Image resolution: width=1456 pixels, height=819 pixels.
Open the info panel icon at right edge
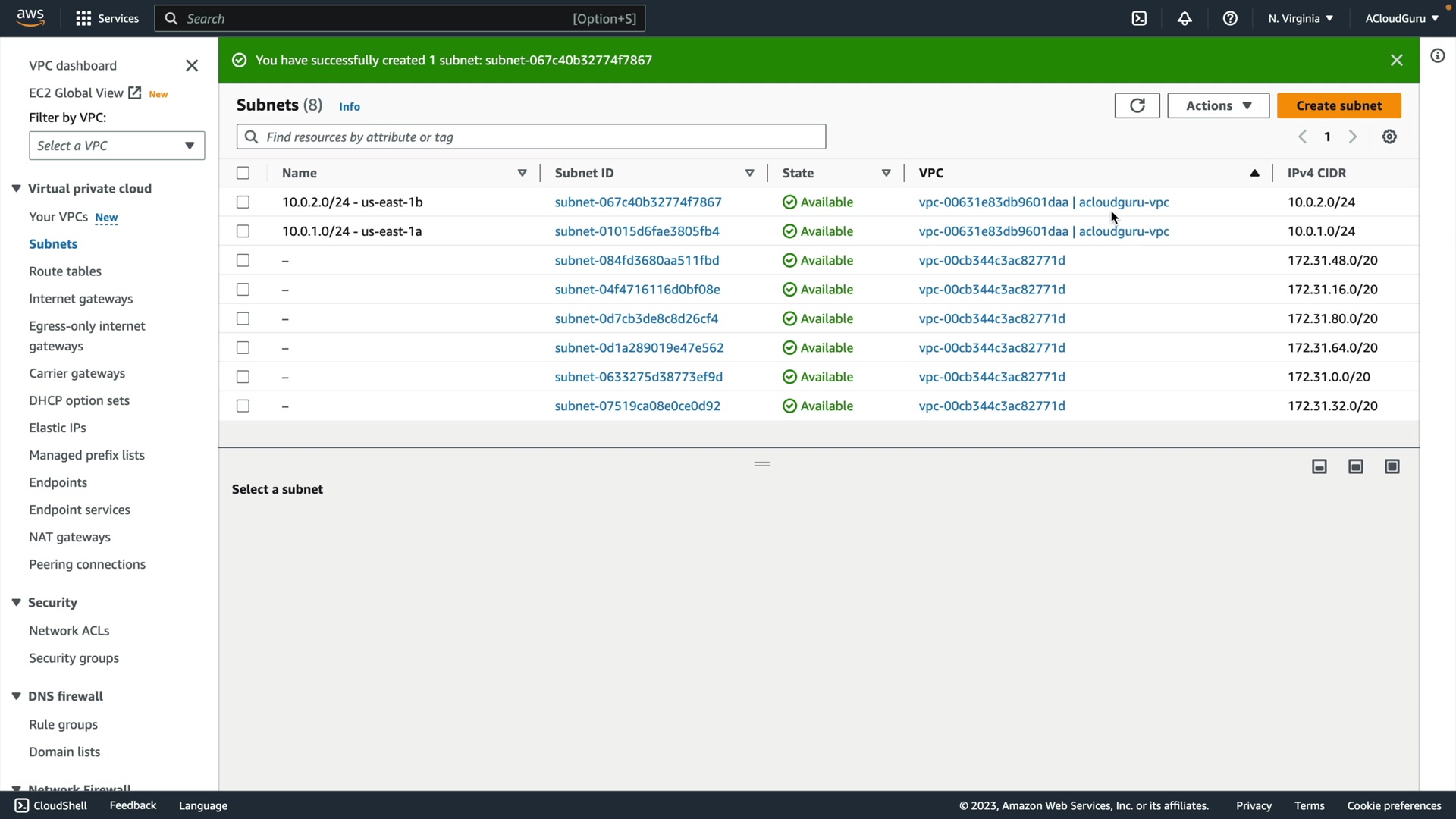click(x=1437, y=55)
